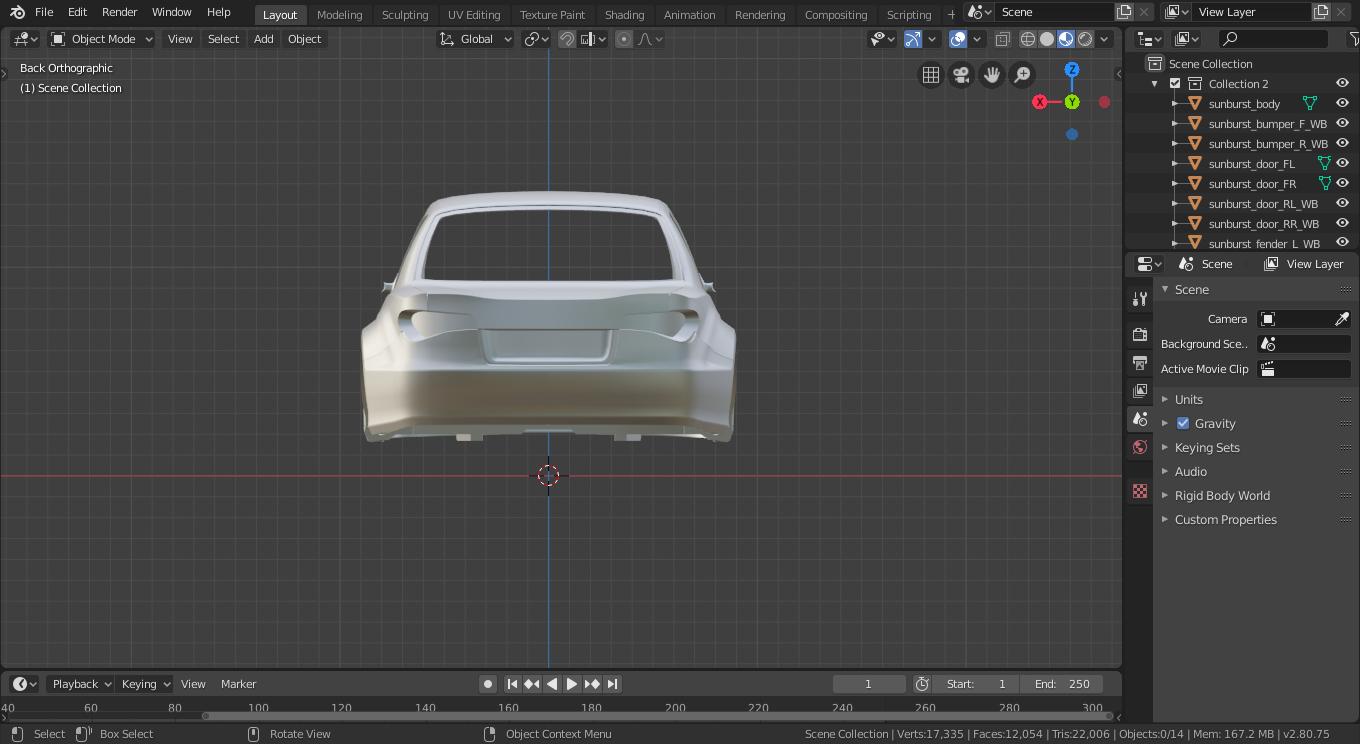
Task: Click the new view layer icon
Action: coord(1321,12)
